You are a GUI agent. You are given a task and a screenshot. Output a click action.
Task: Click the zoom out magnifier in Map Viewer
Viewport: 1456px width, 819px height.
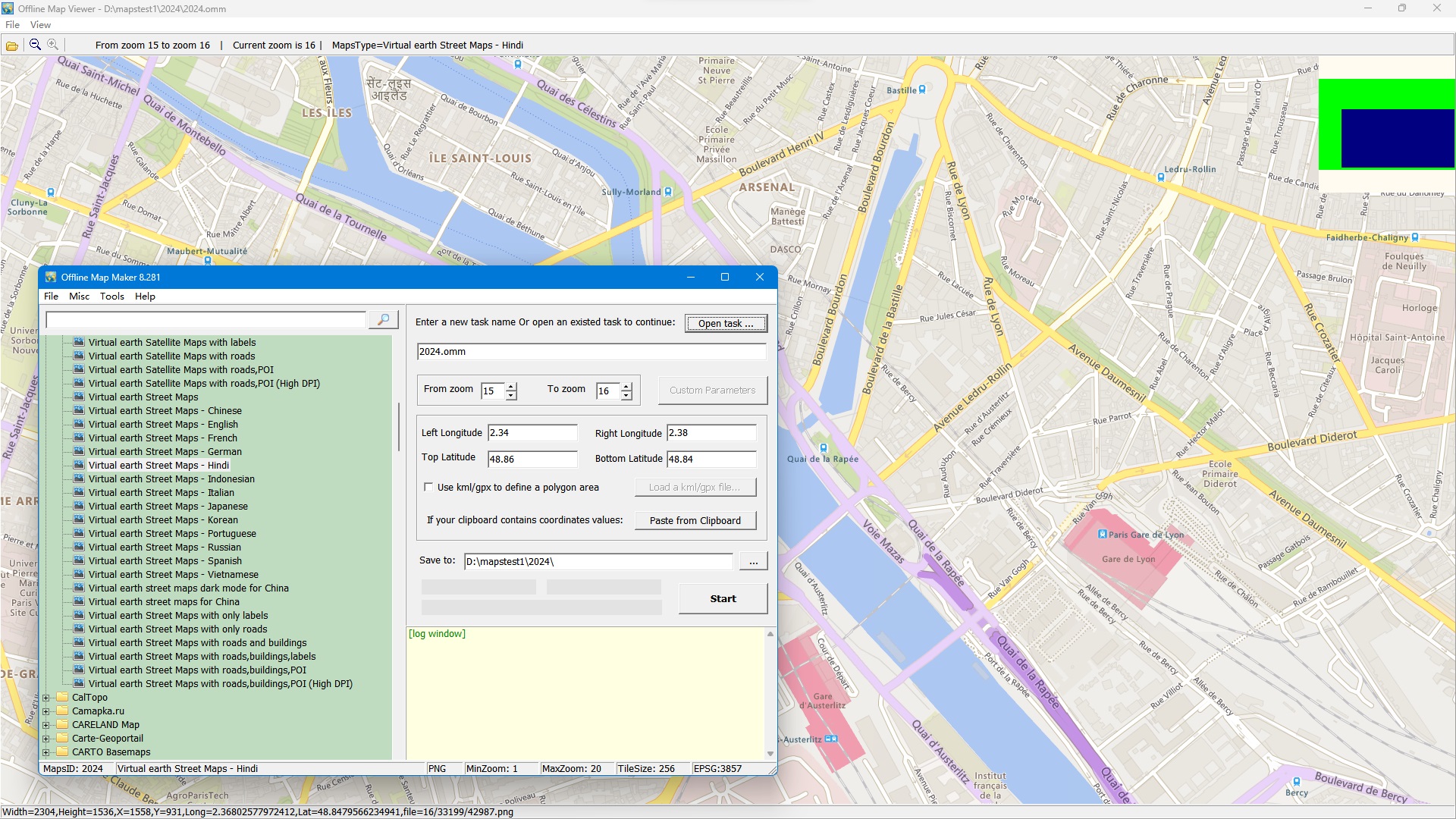tap(35, 45)
